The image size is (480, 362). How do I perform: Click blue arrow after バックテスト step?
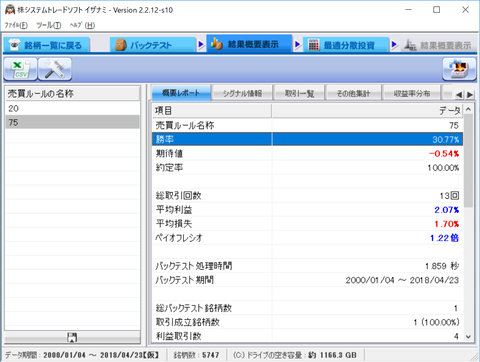coord(201,45)
